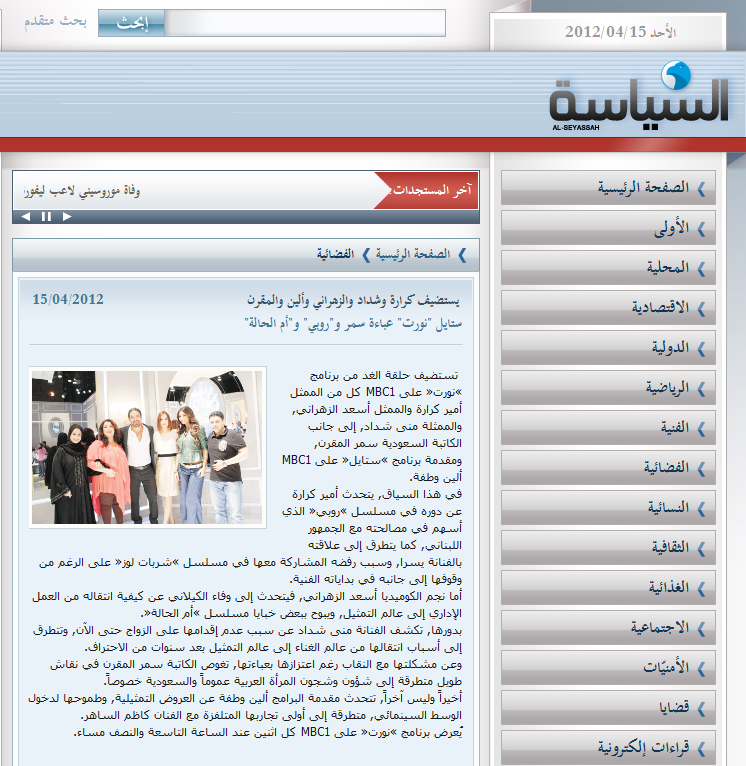Click breadcrumb link الفضائية
The width and height of the screenshot is (746, 766).
tap(335, 254)
